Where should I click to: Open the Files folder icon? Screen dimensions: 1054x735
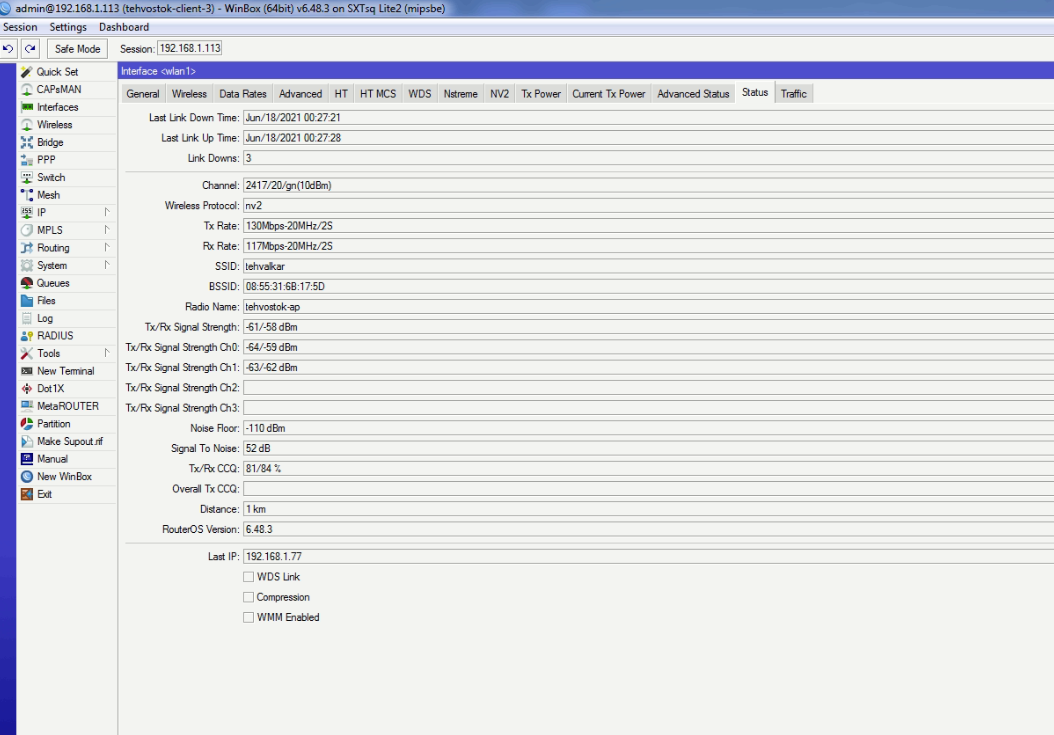26,301
